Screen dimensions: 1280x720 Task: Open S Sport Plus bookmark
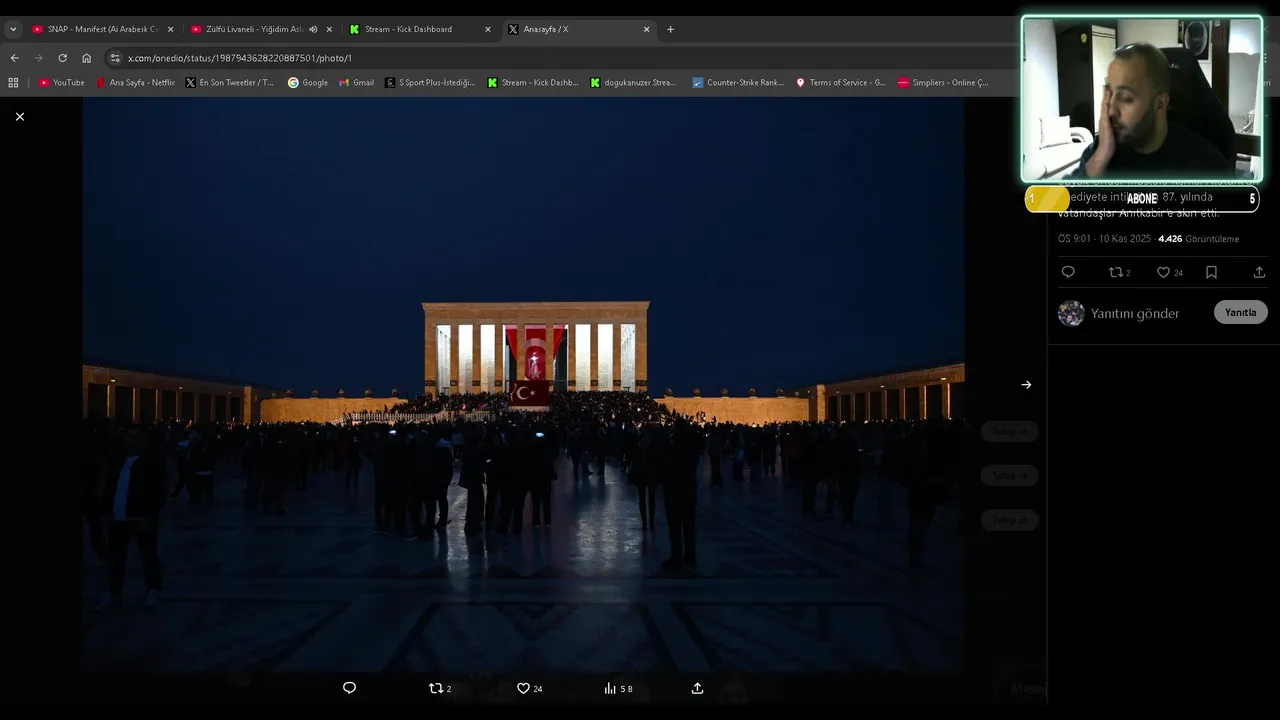431,83
